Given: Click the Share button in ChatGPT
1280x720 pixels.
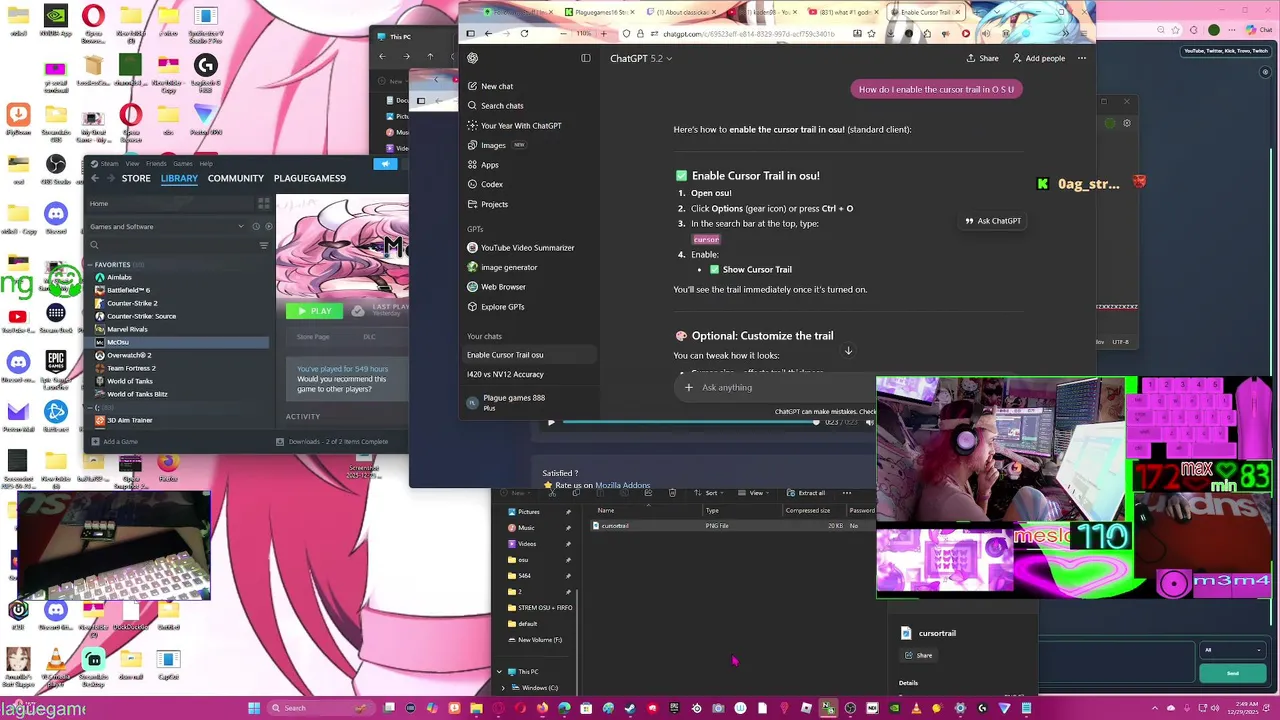Looking at the screenshot, I should point(982,58).
